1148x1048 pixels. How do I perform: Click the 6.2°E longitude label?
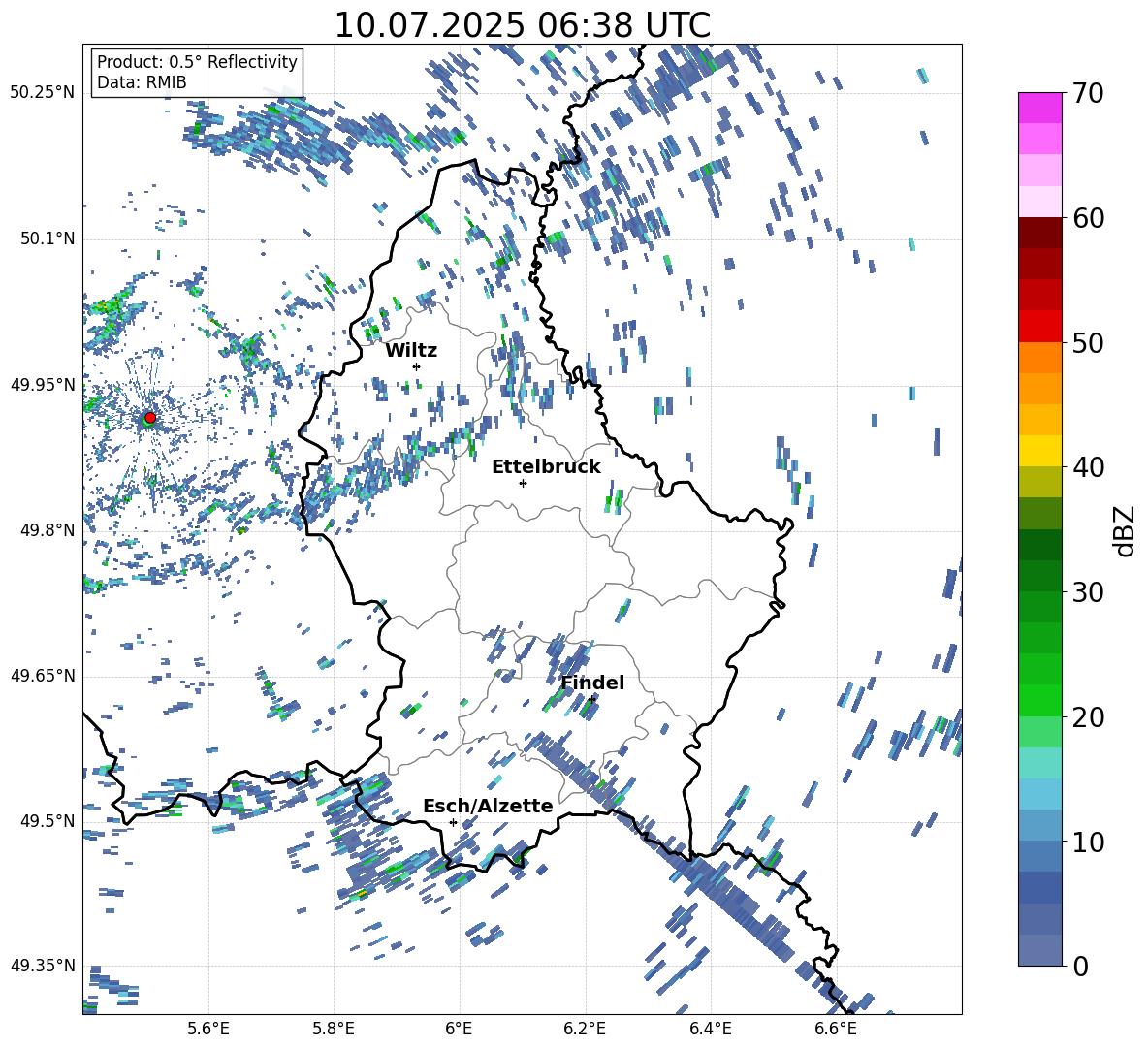click(x=585, y=1029)
